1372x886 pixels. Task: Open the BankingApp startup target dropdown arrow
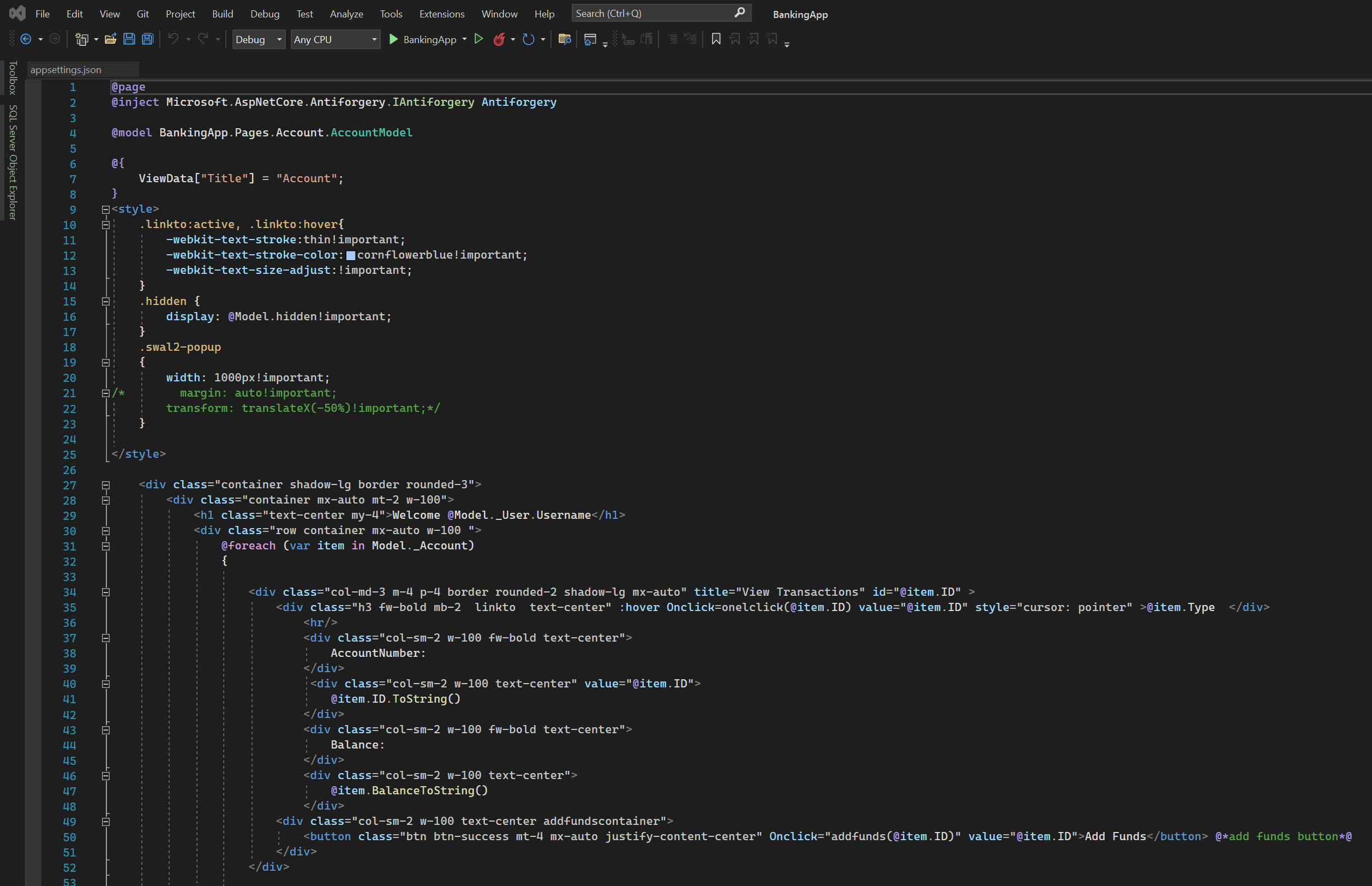[464, 39]
